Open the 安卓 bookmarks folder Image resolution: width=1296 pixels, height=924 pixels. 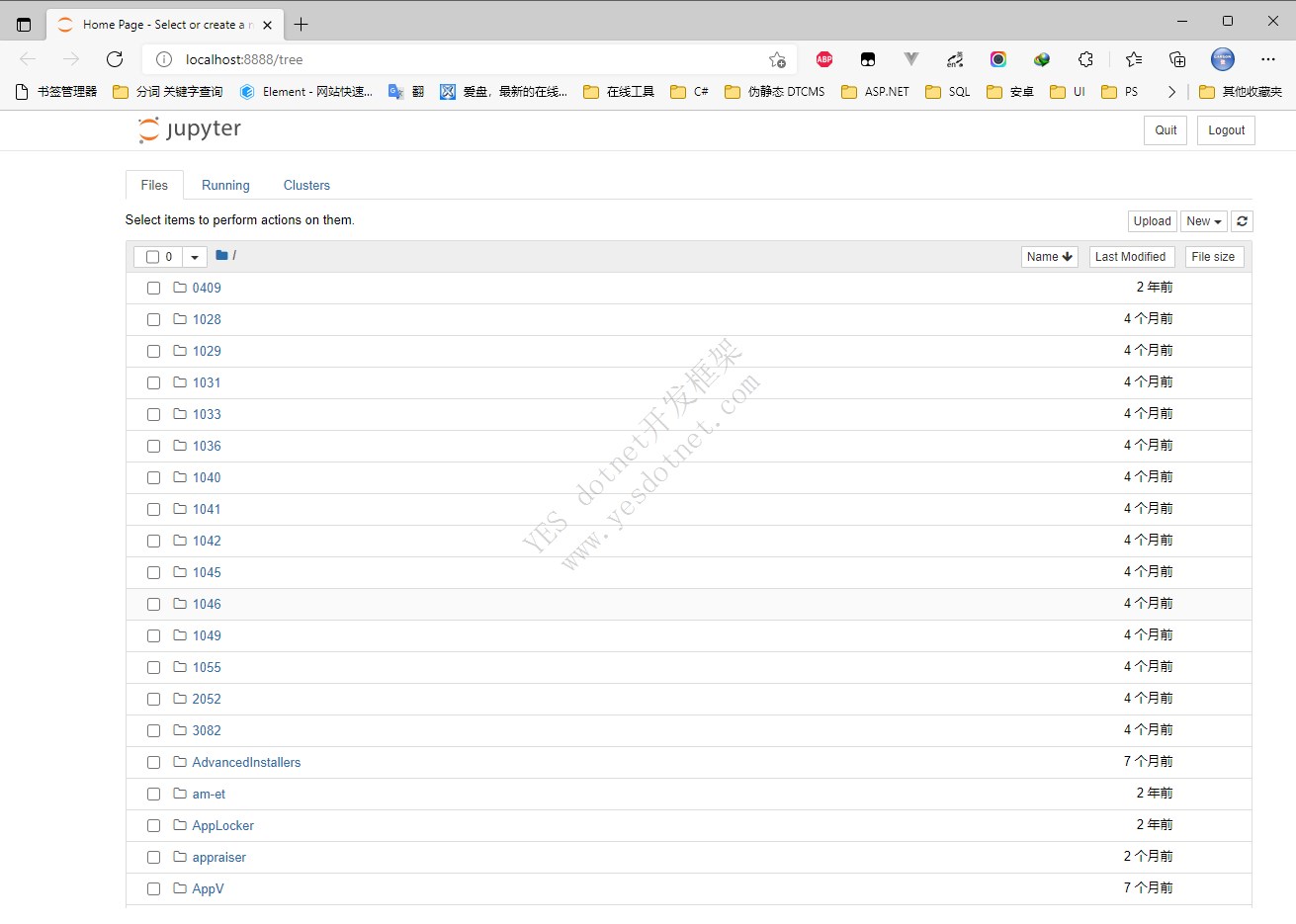(1010, 92)
